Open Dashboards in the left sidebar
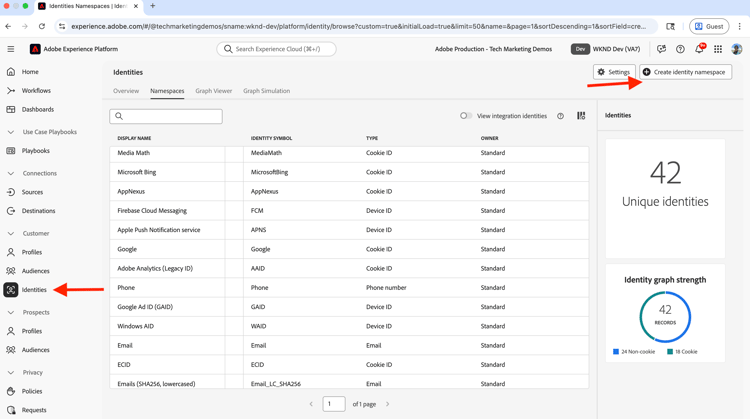 [x=37, y=110]
